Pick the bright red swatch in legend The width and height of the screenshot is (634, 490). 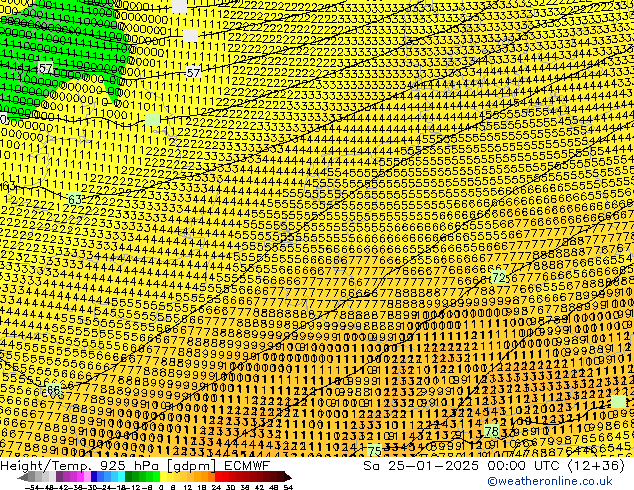tap(218, 477)
